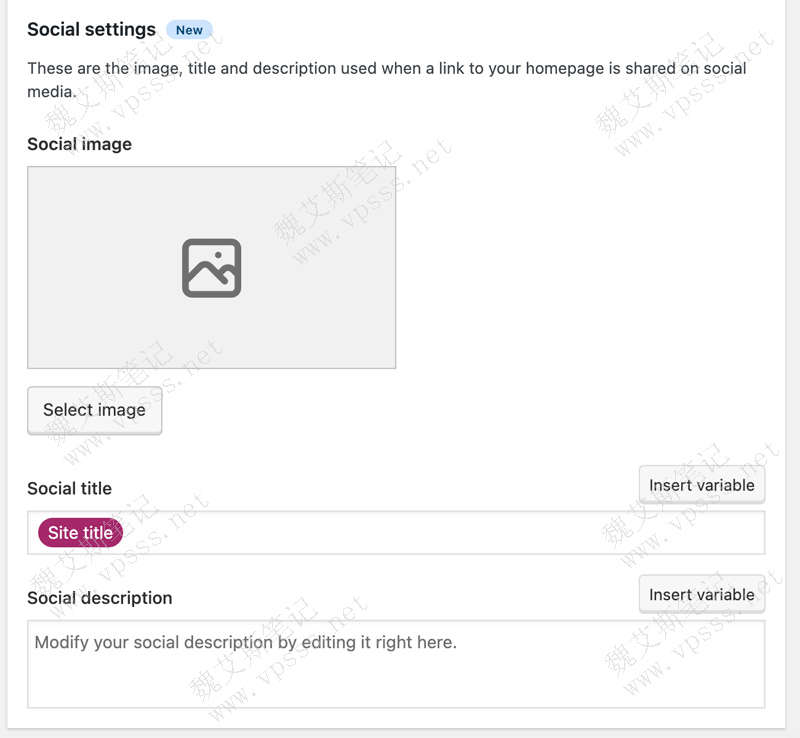
Task: Click the Social title label
Action: pyautogui.click(x=69, y=488)
